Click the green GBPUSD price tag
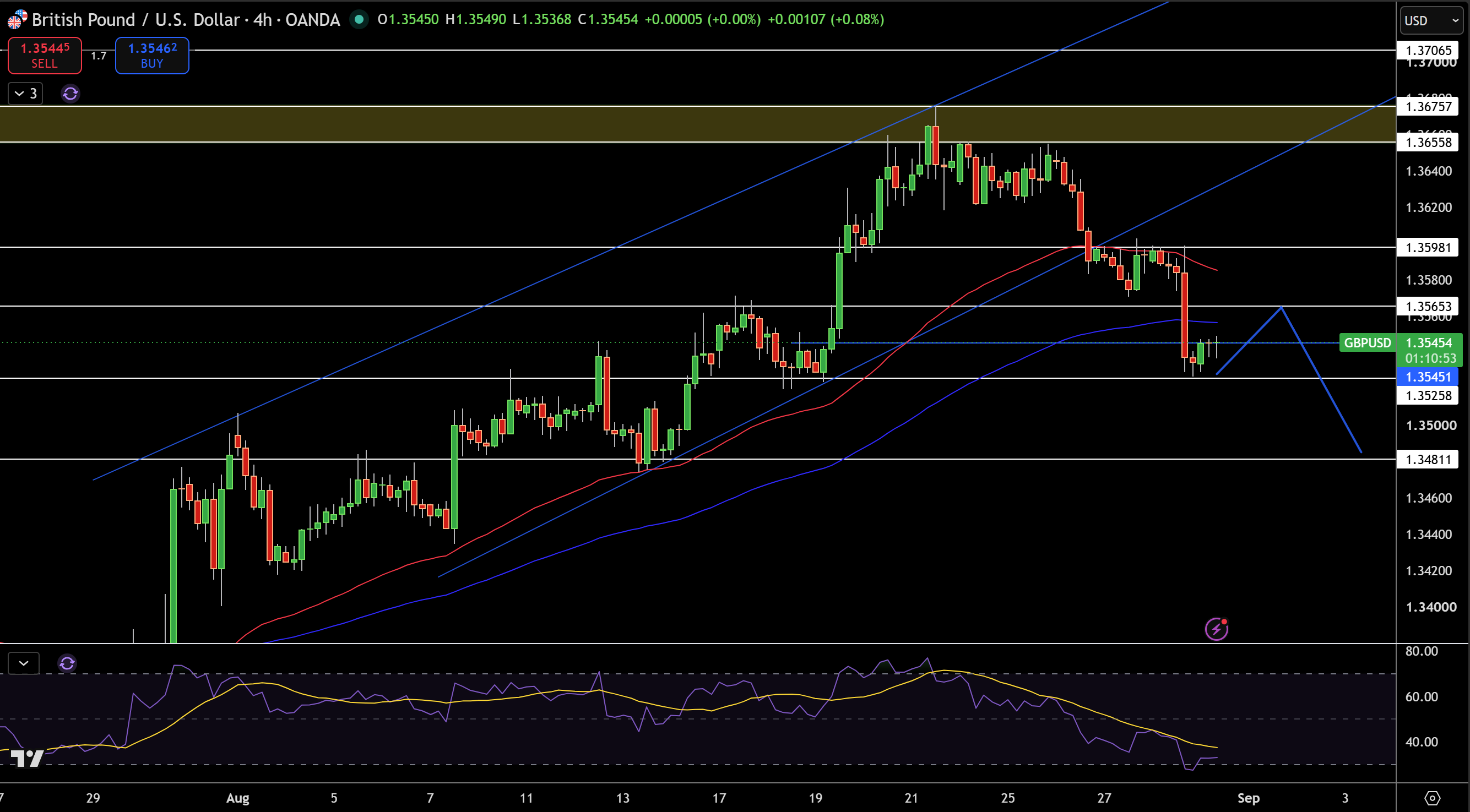The width and height of the screenshot is (1470, 812). click(x=1368, y=343)
